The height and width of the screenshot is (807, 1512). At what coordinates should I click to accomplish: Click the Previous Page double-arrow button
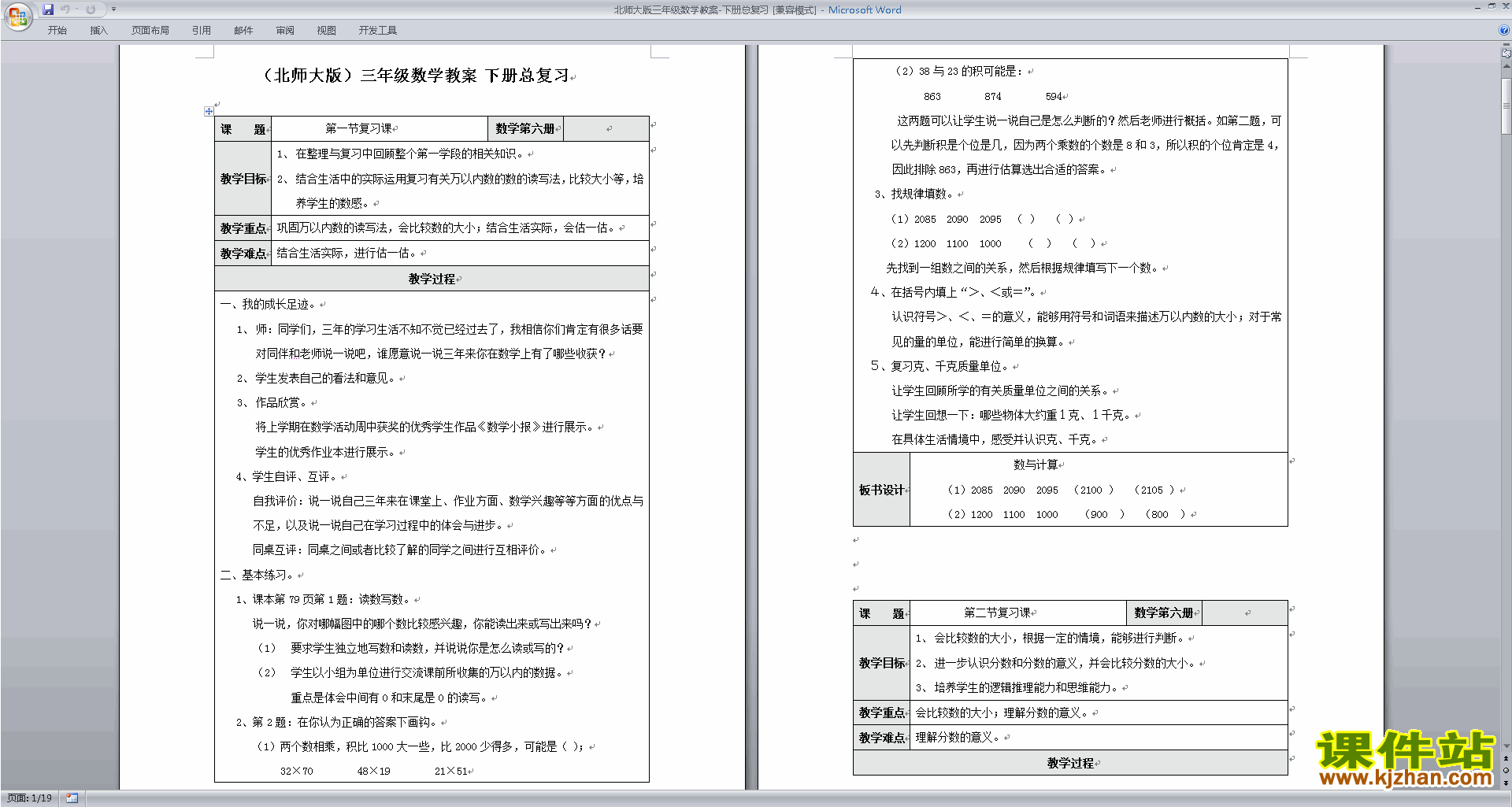1506,758
